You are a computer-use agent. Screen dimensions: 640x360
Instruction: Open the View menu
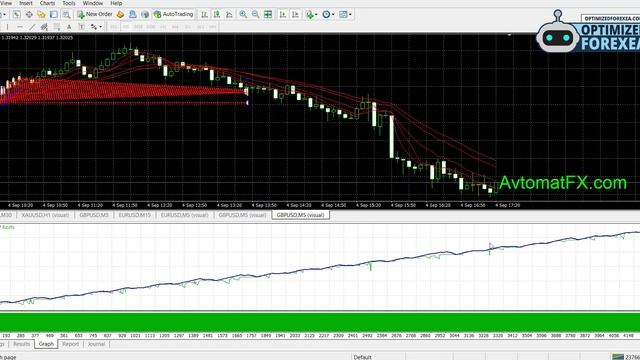point(6,3)
